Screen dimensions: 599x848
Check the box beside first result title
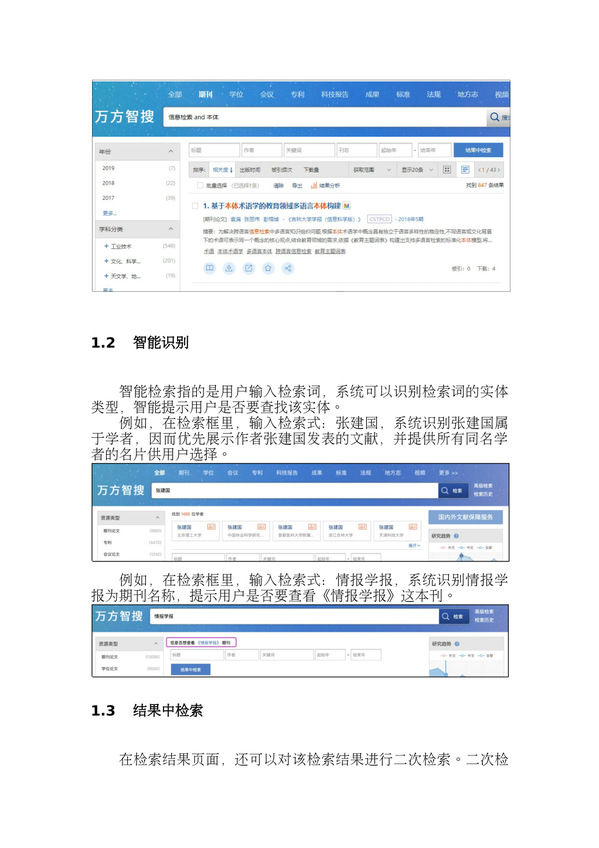(195, 206)
